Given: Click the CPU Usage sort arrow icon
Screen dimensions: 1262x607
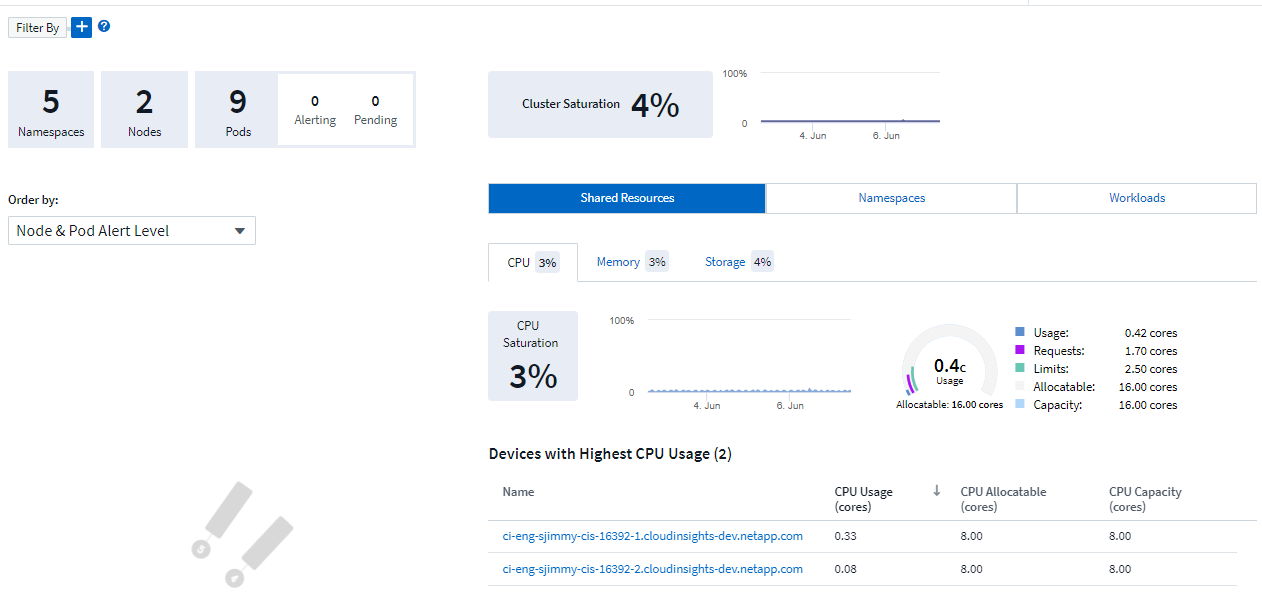Looking at the screenshot, I should [937, 491].
